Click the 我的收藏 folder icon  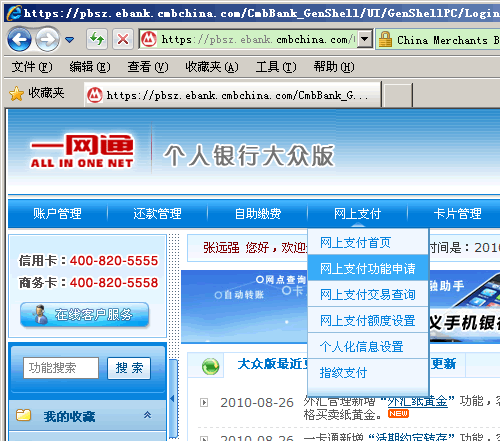(23, 416)
